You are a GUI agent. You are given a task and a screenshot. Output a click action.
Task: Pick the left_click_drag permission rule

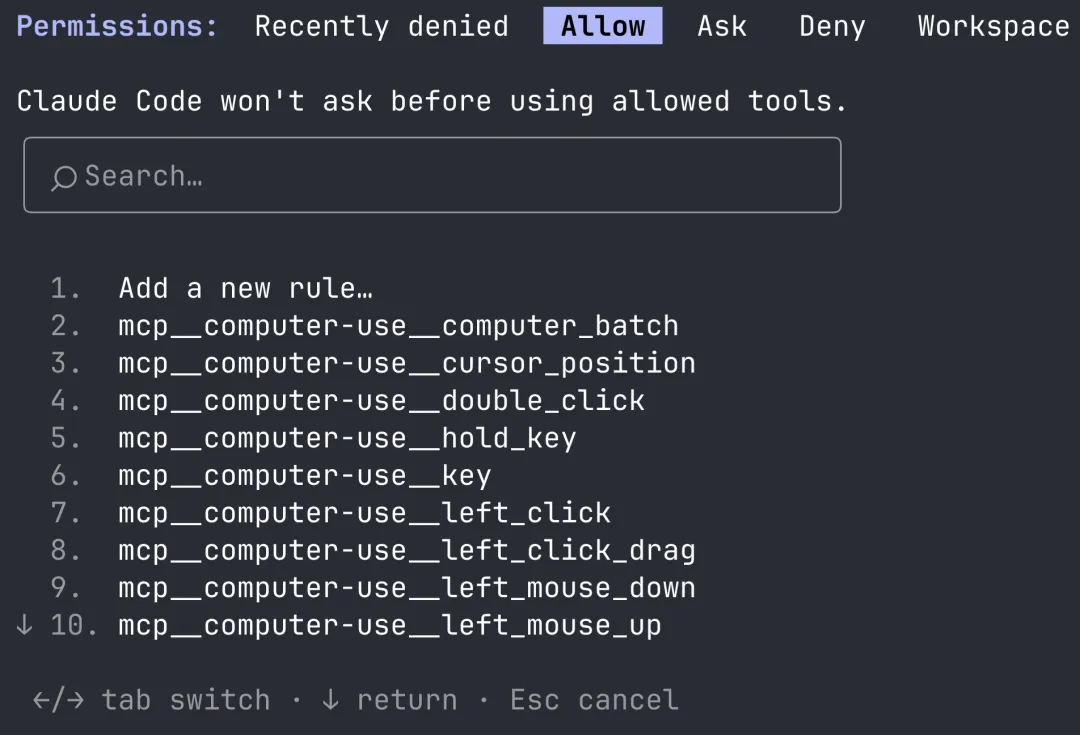click(406, 550)
